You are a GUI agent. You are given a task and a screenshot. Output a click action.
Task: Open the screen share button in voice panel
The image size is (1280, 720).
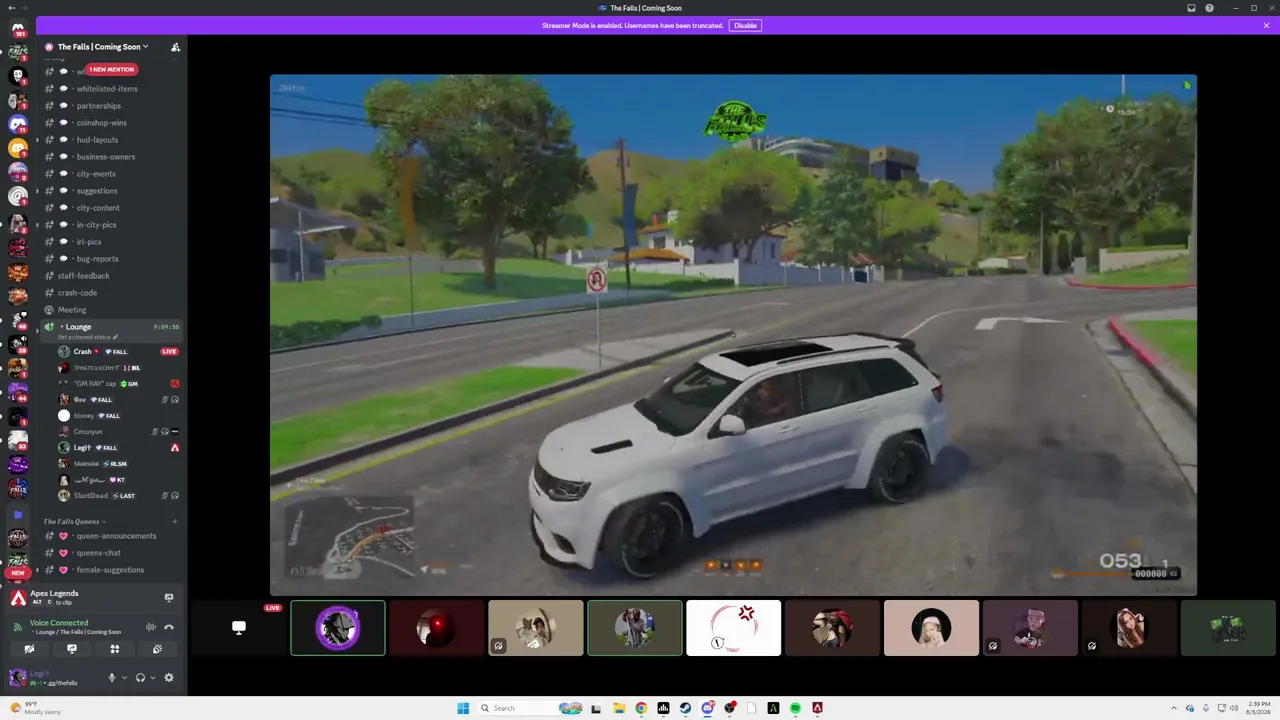(72, 649)
